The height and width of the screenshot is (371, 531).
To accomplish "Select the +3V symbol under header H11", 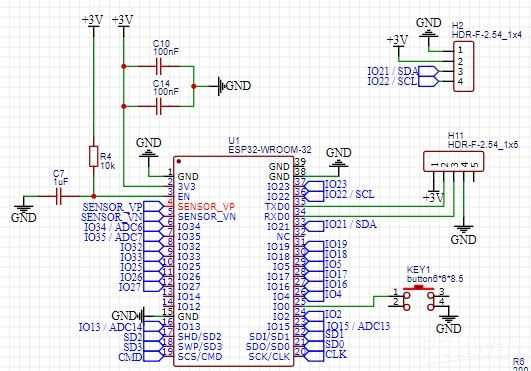I will coord(434,197).
